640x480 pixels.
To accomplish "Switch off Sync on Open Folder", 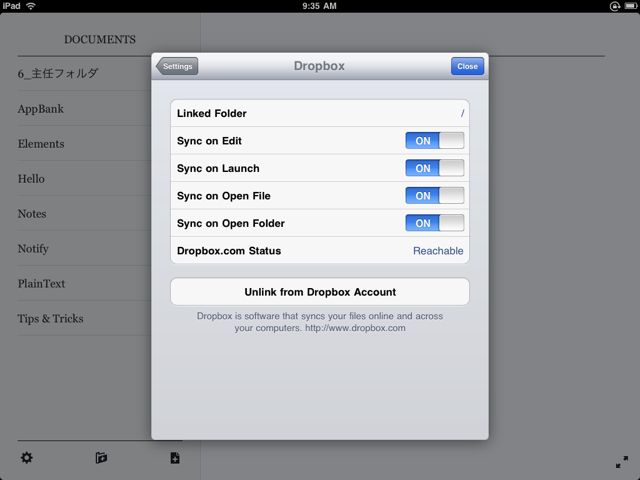I will point(435,223).
